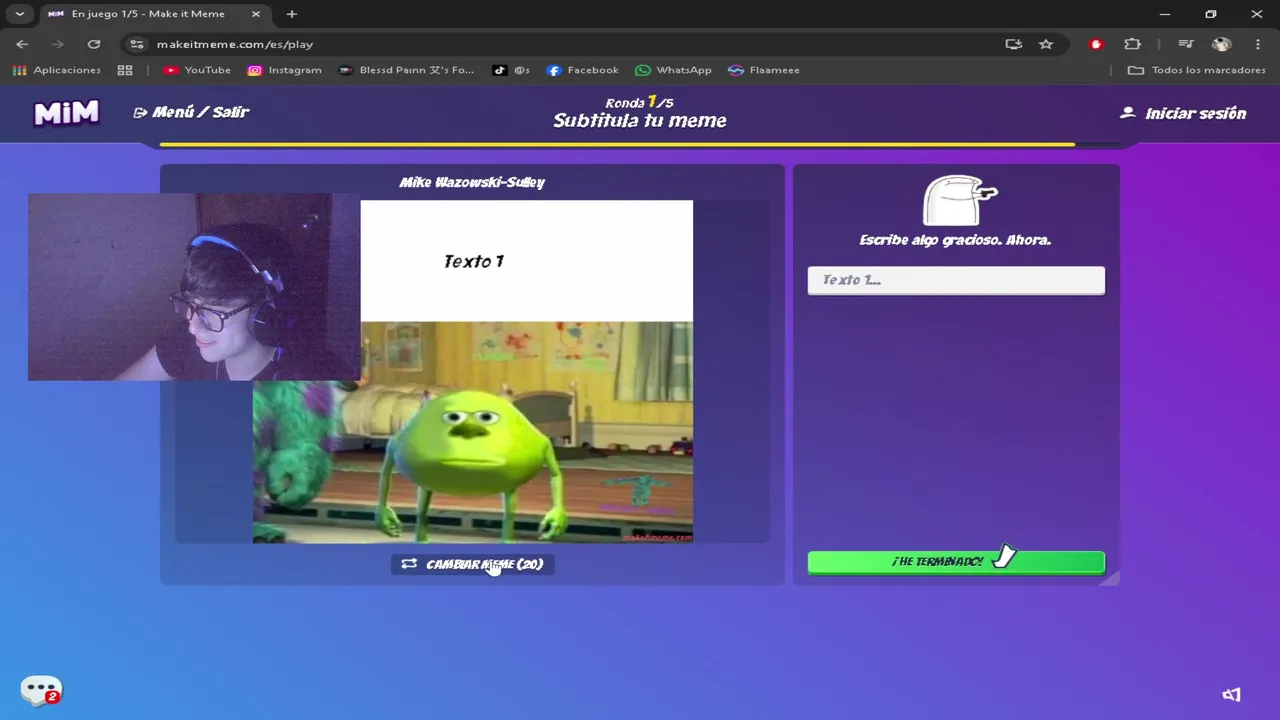Open a new tab

pyautogui.click(x=292, y=14)
